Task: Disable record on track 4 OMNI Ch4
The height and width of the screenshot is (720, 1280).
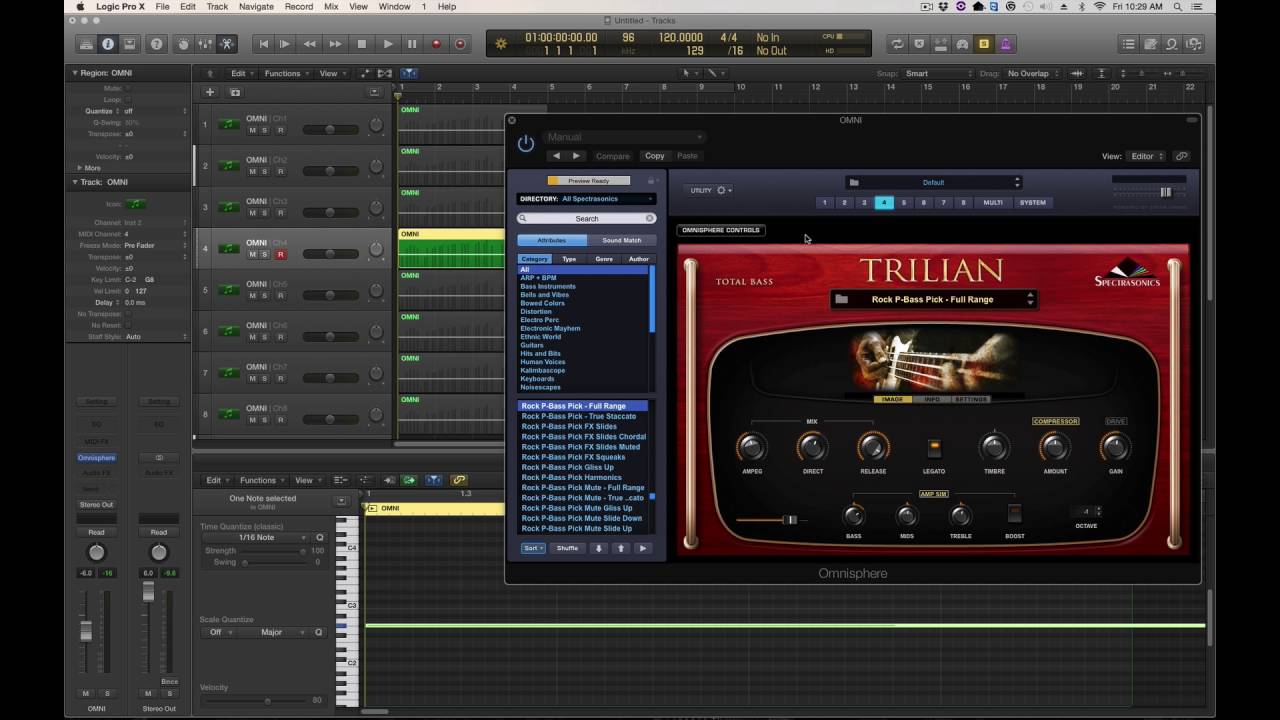Action: click(280, 254)
